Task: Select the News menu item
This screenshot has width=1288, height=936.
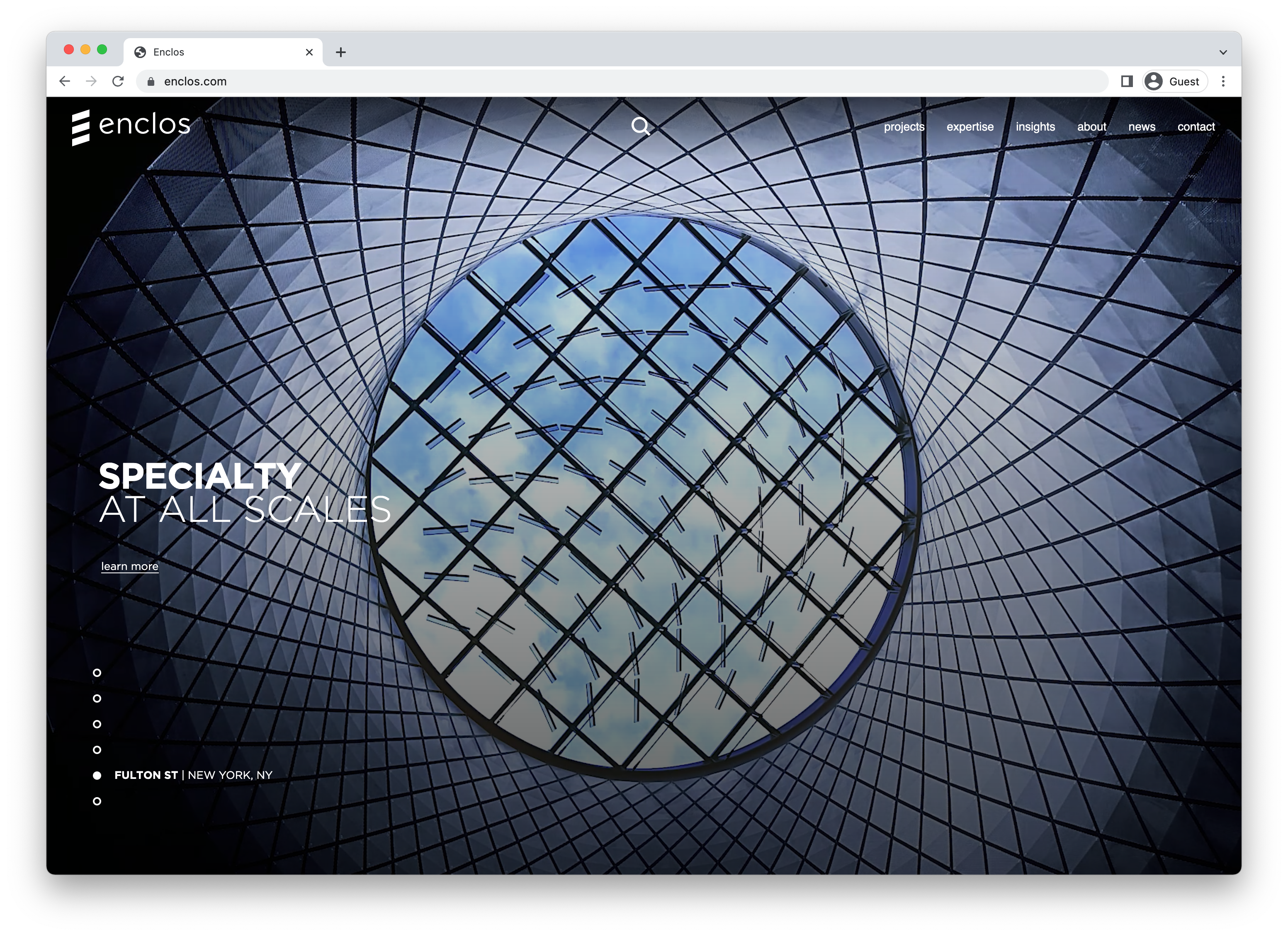Action: click(1142, 126)
